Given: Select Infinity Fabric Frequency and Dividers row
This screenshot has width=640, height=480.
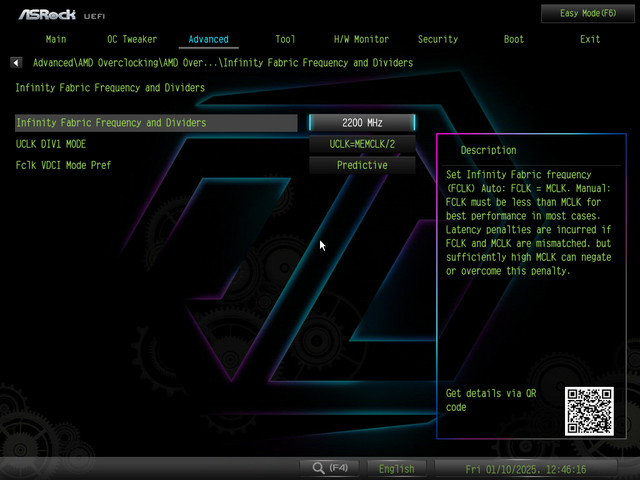Looking at the screenshot, I should click(x=156, y=123).
